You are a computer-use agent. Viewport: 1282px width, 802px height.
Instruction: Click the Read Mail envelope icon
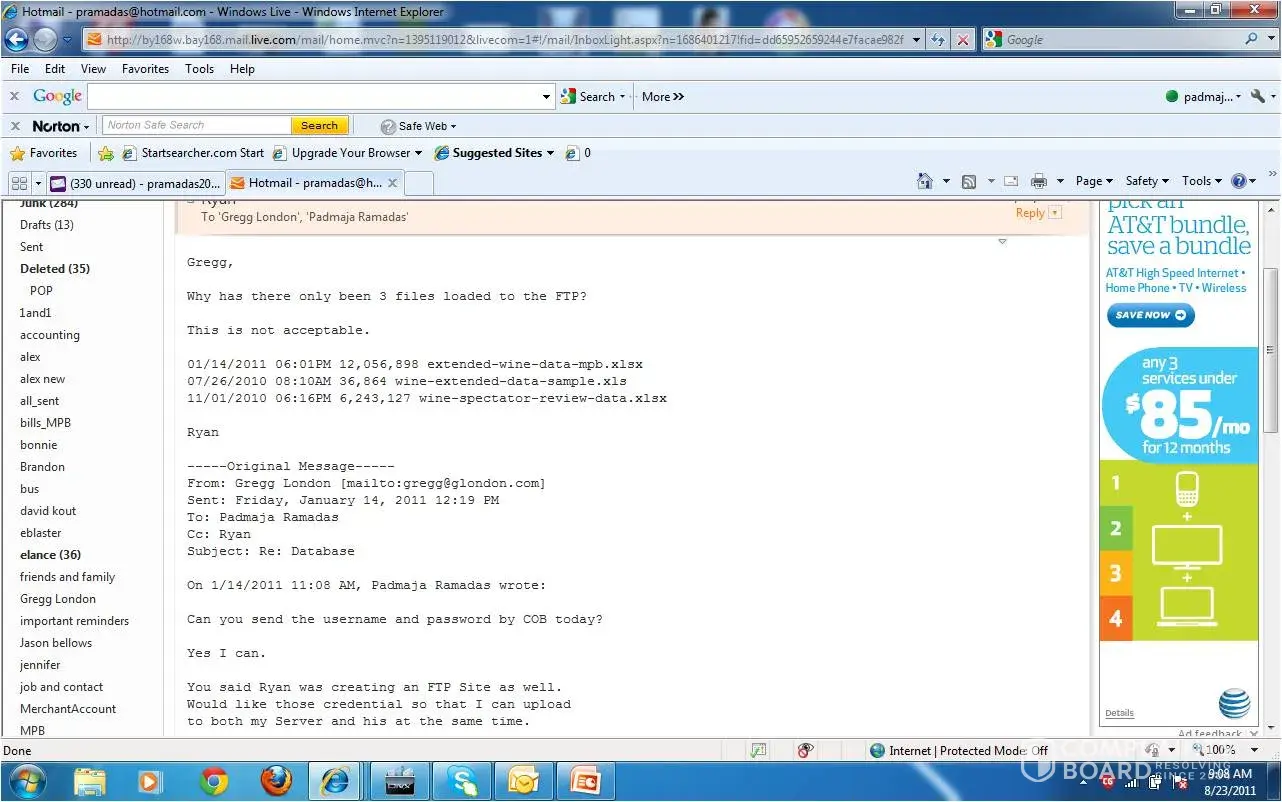coord(1011,181)
